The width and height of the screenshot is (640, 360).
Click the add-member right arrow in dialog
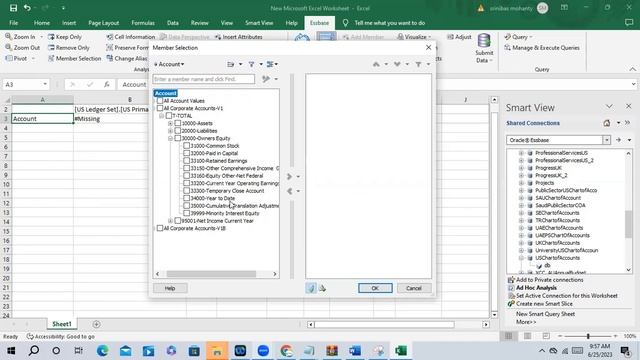click(289, 176)
